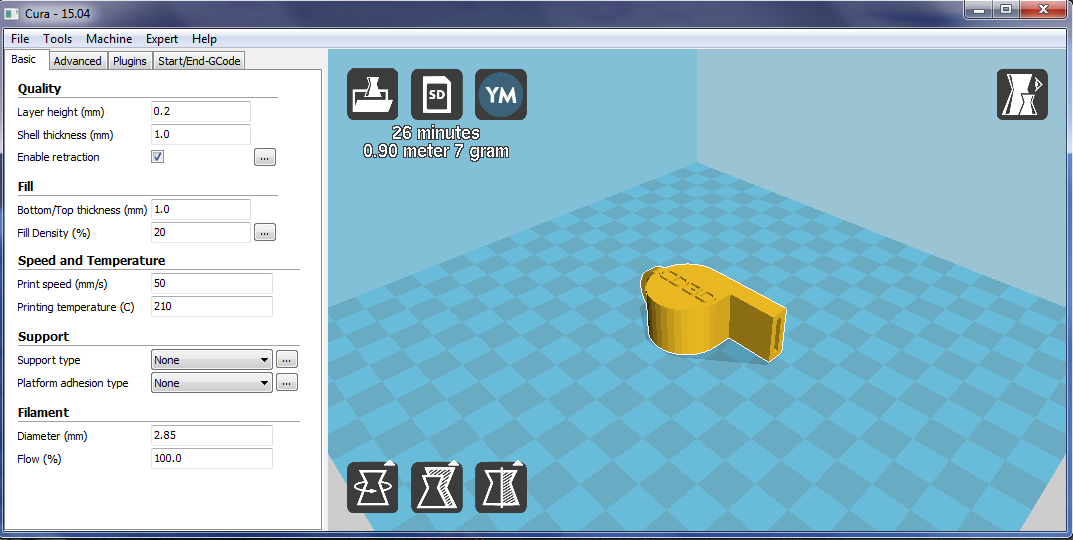
Task: Click the Print speed input field
Action: tap(211, 283)
